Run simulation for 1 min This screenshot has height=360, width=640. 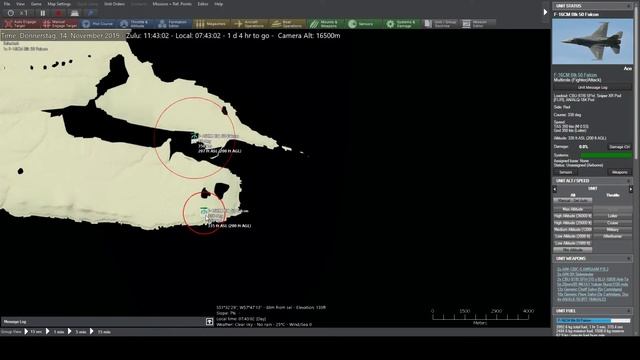pyautogui.click(x=56, y=332)
